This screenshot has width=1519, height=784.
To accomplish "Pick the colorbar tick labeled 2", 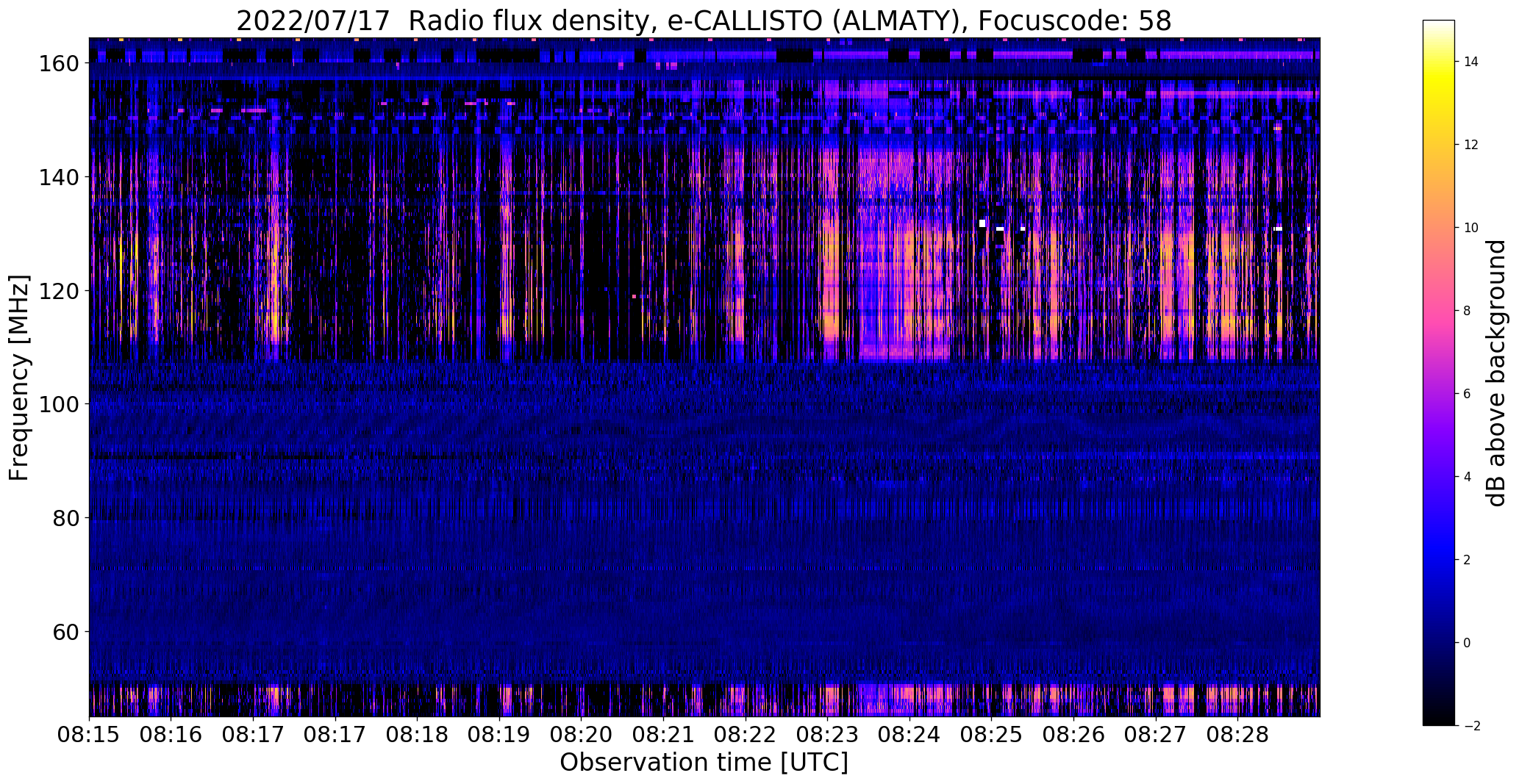I will (x=1467, y=560).
